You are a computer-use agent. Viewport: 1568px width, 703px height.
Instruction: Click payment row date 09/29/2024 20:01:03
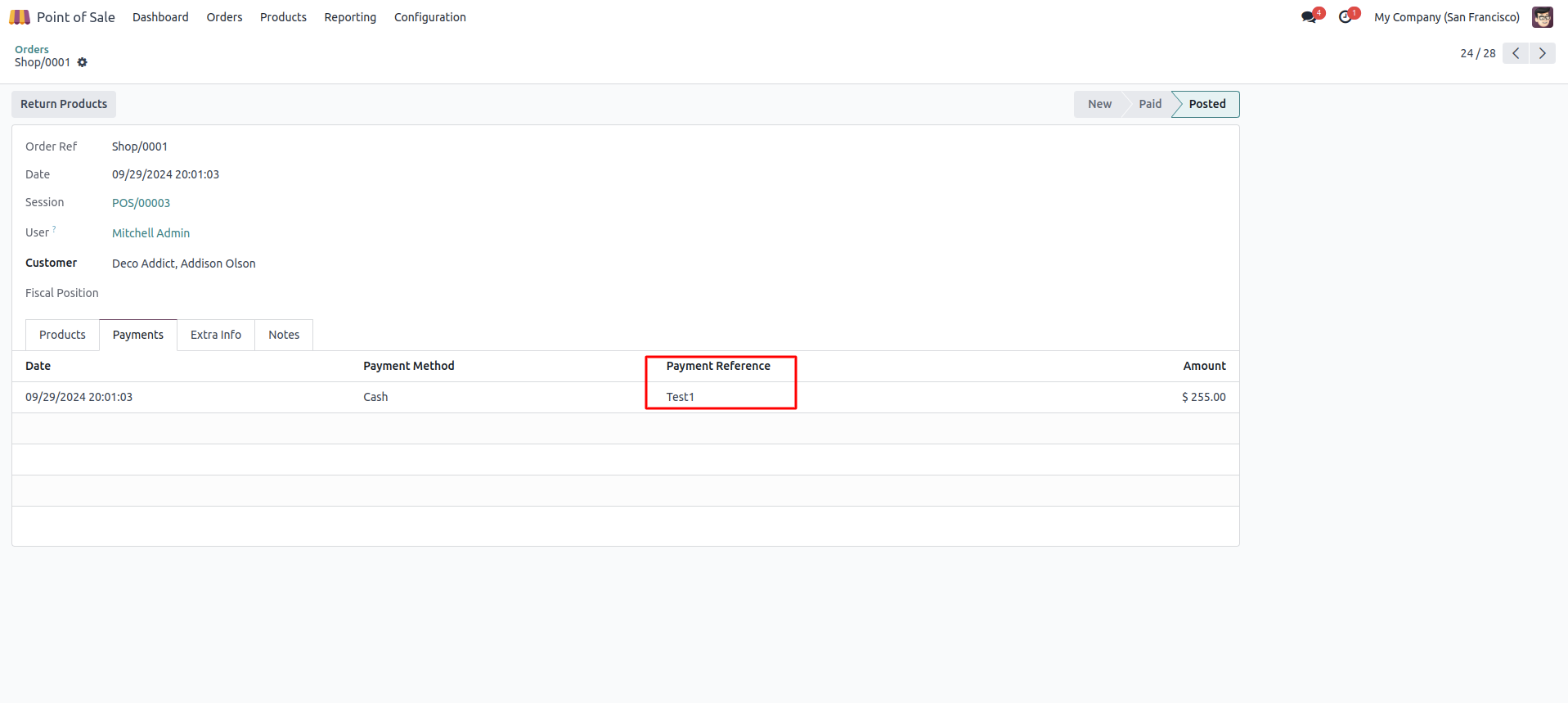[79, 397]
